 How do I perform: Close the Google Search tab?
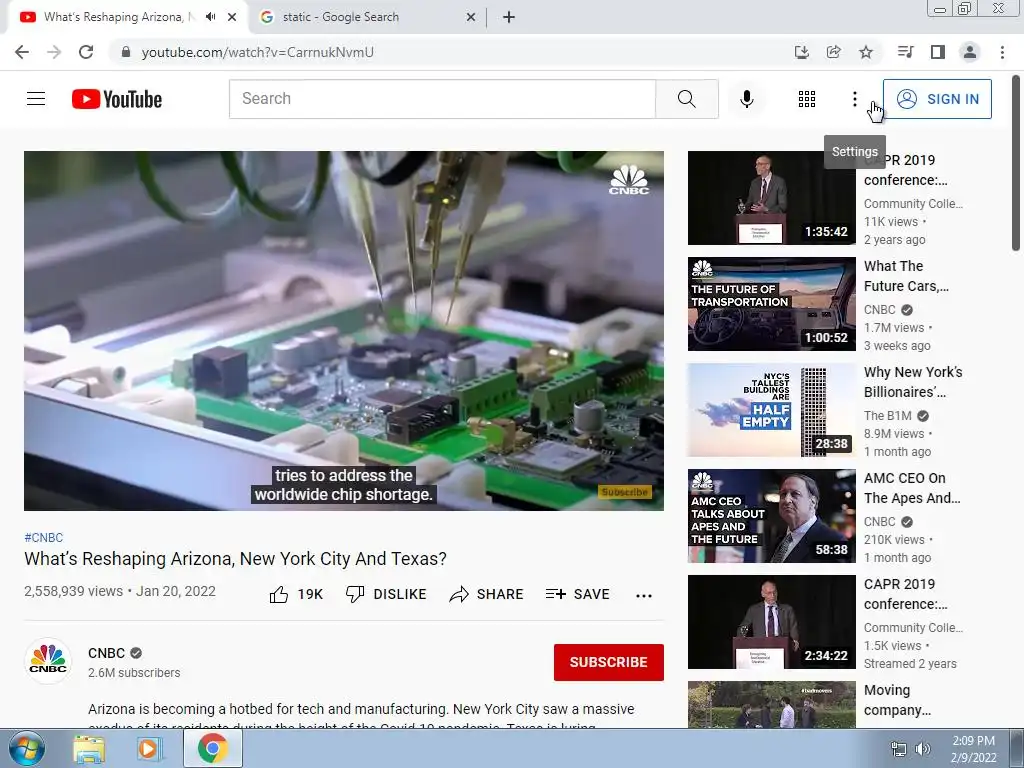[471, 17]
